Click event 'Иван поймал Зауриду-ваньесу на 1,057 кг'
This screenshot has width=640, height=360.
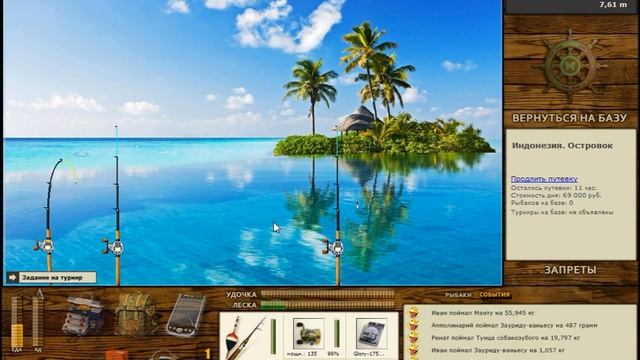click(x=498, y=350)
